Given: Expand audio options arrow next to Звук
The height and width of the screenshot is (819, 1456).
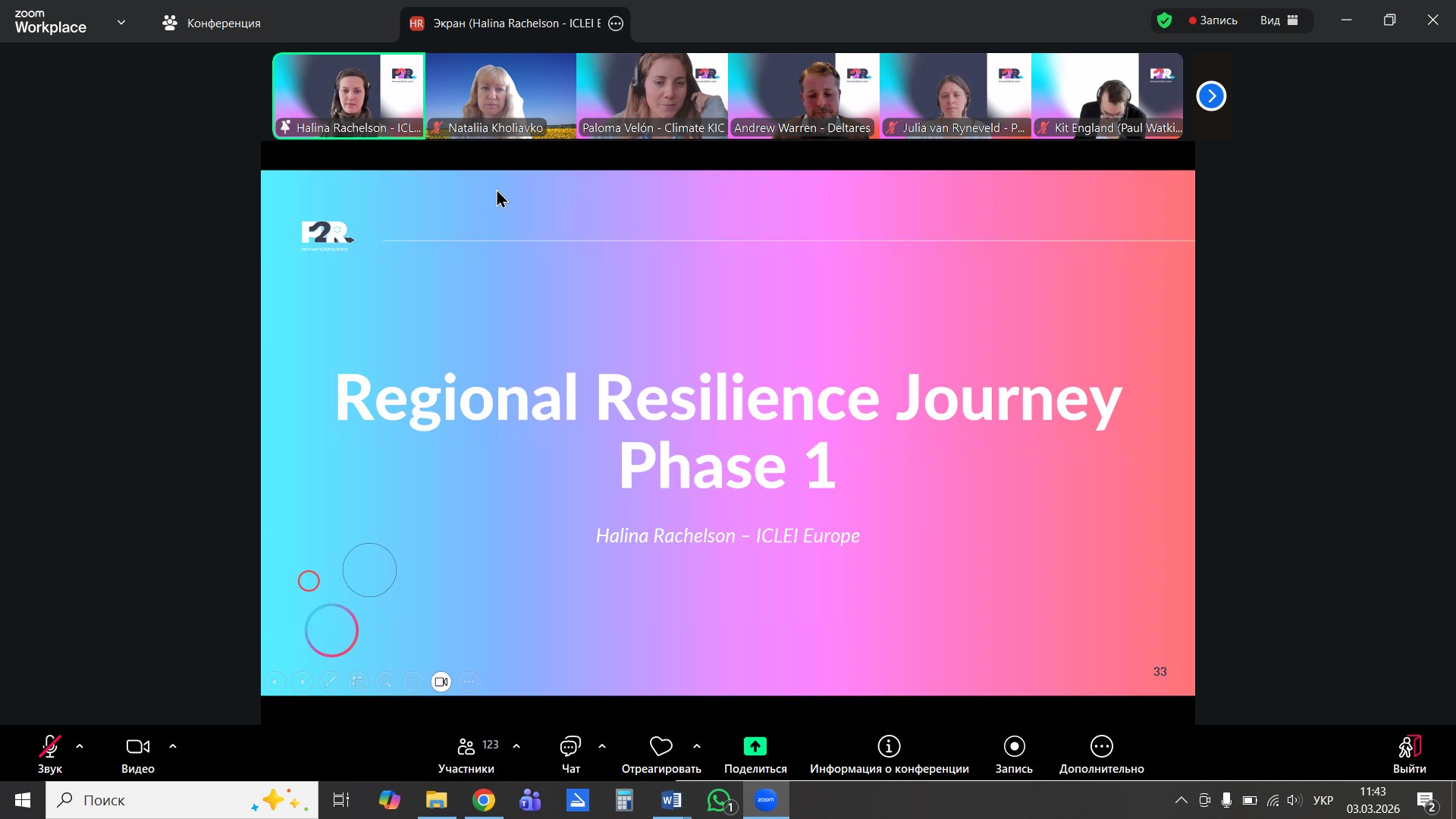Looking at the screenshot, I should (80, 747).
